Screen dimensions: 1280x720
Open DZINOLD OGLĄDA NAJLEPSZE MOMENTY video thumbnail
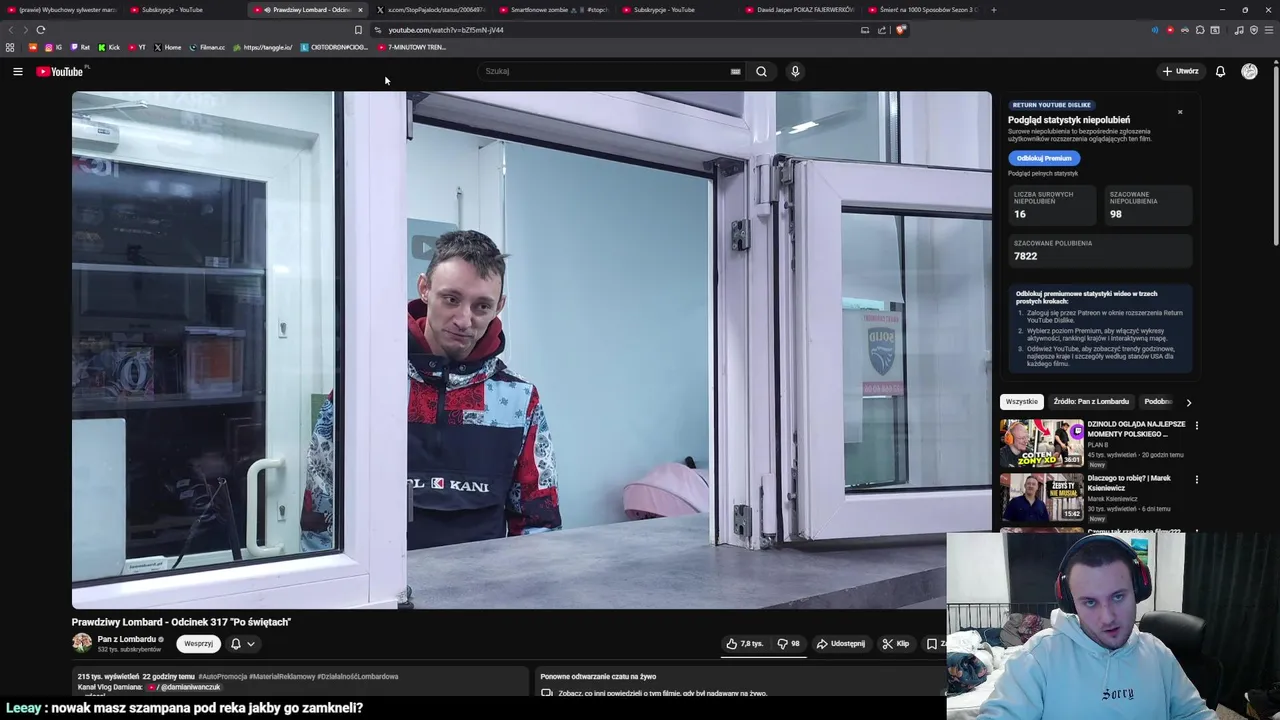point(1042,443)
